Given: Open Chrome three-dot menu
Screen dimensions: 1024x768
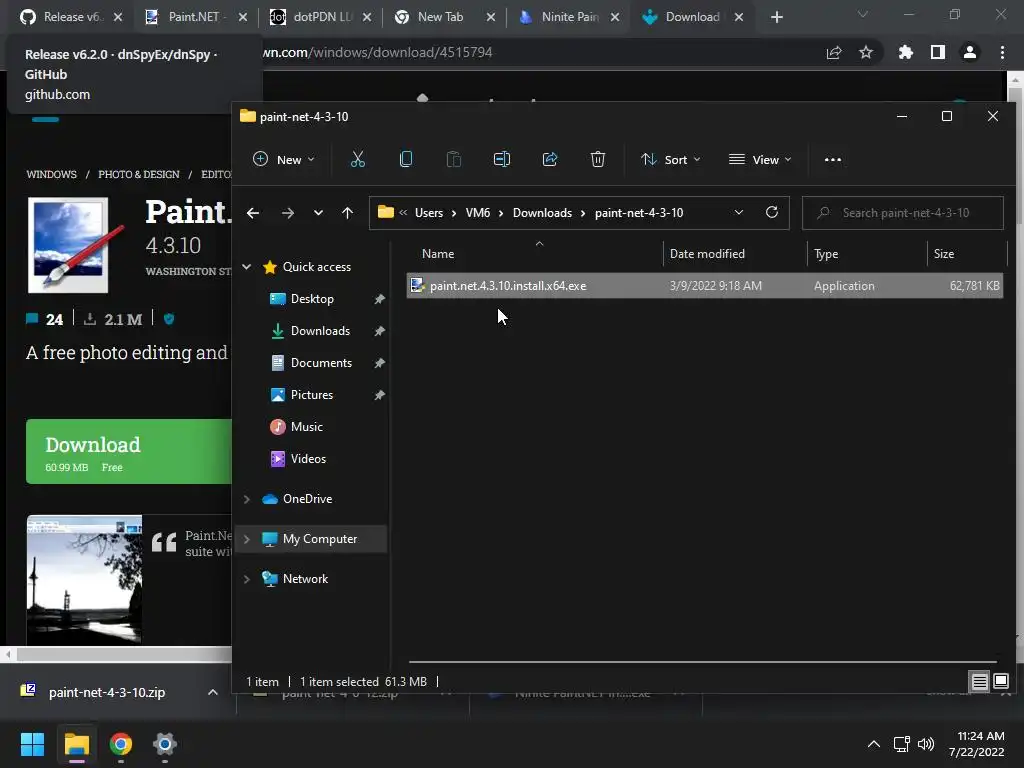Looking at the screenshot, I should point(1002,52).
